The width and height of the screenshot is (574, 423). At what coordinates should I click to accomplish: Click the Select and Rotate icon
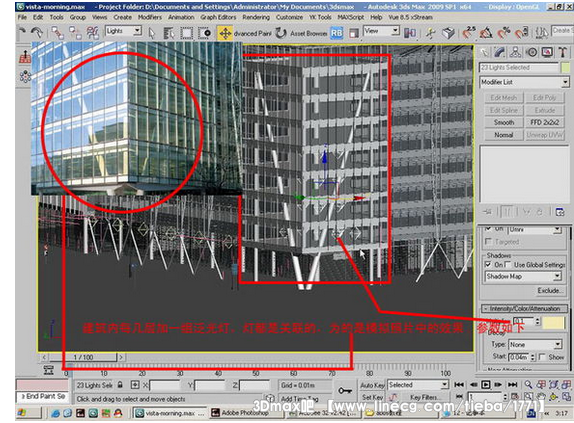click(x=280, y=33)
